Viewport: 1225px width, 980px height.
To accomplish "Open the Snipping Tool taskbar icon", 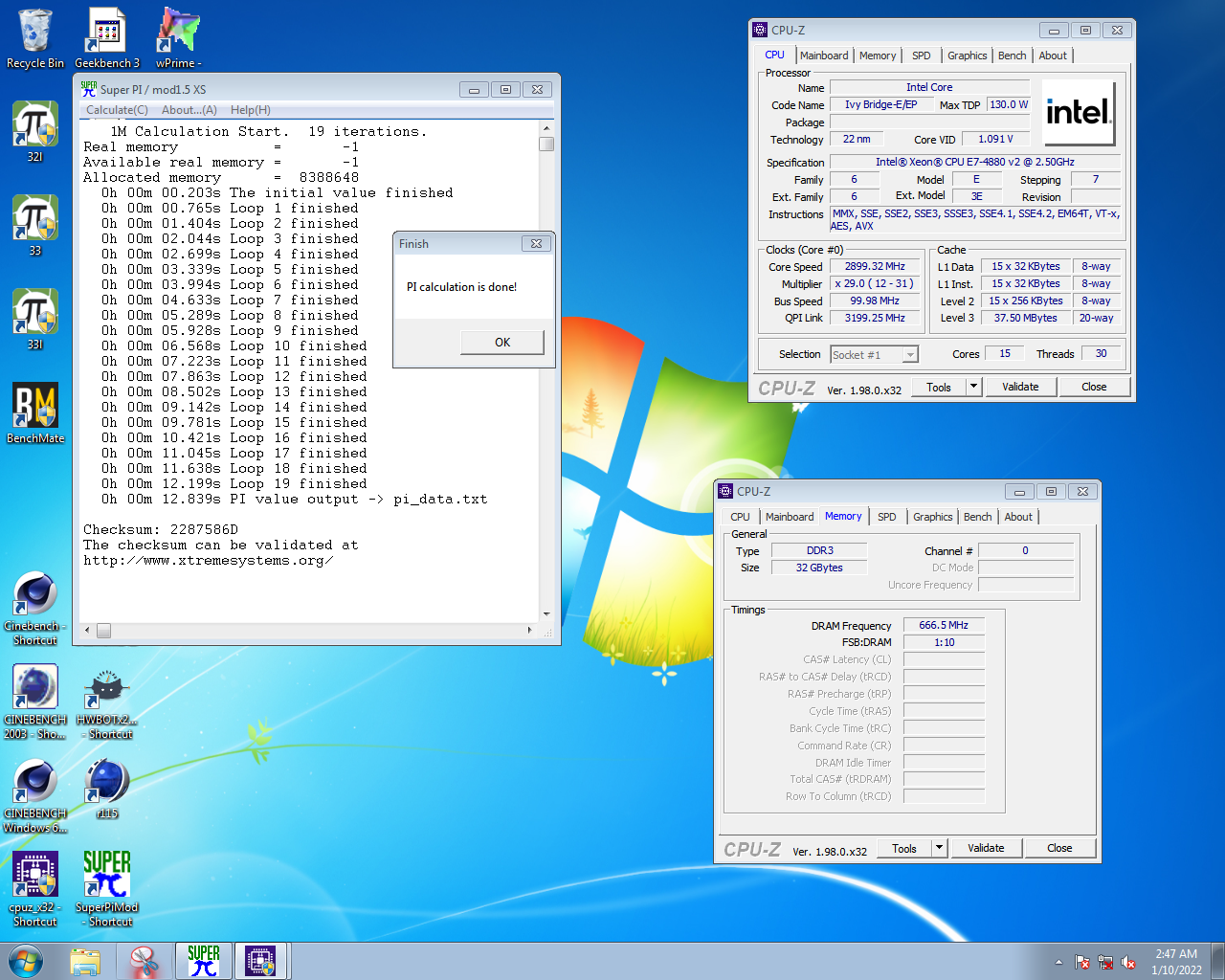I will coord(145,961).
